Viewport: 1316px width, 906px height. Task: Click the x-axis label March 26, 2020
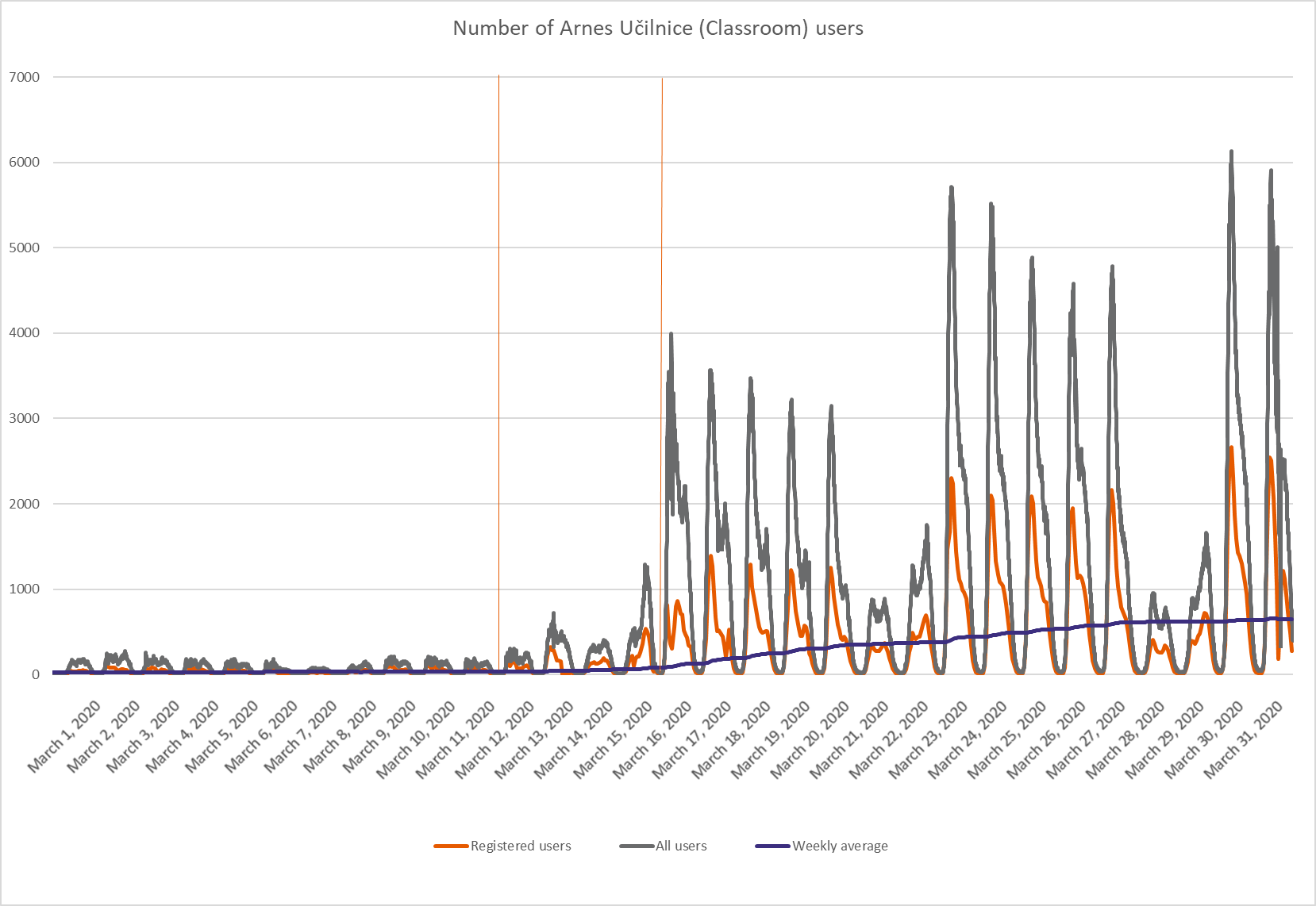tap(1048, 739)
